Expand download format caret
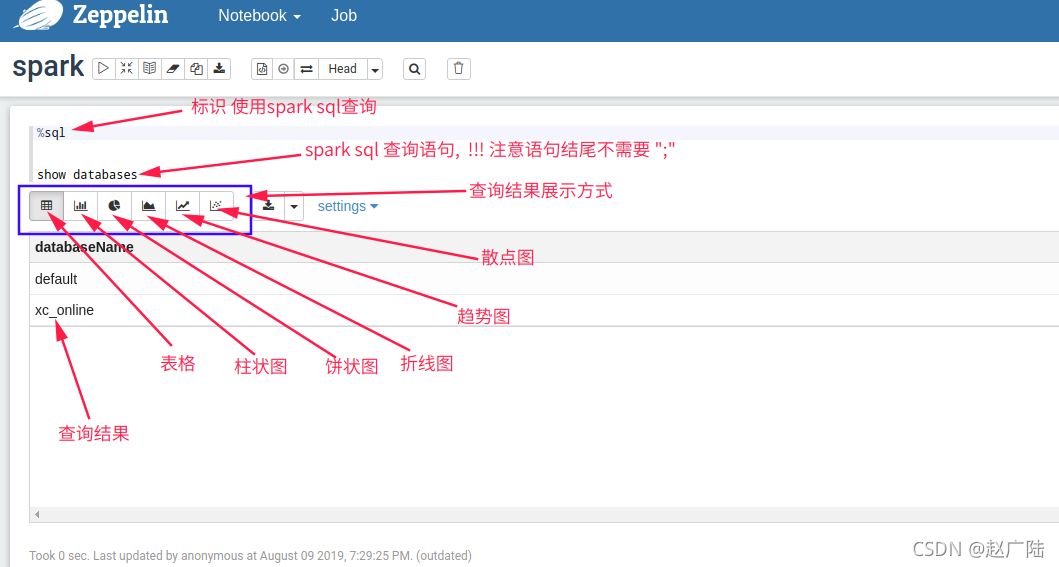The height and width of the screenshot is (567, 1059). click(x=294, y=207)
